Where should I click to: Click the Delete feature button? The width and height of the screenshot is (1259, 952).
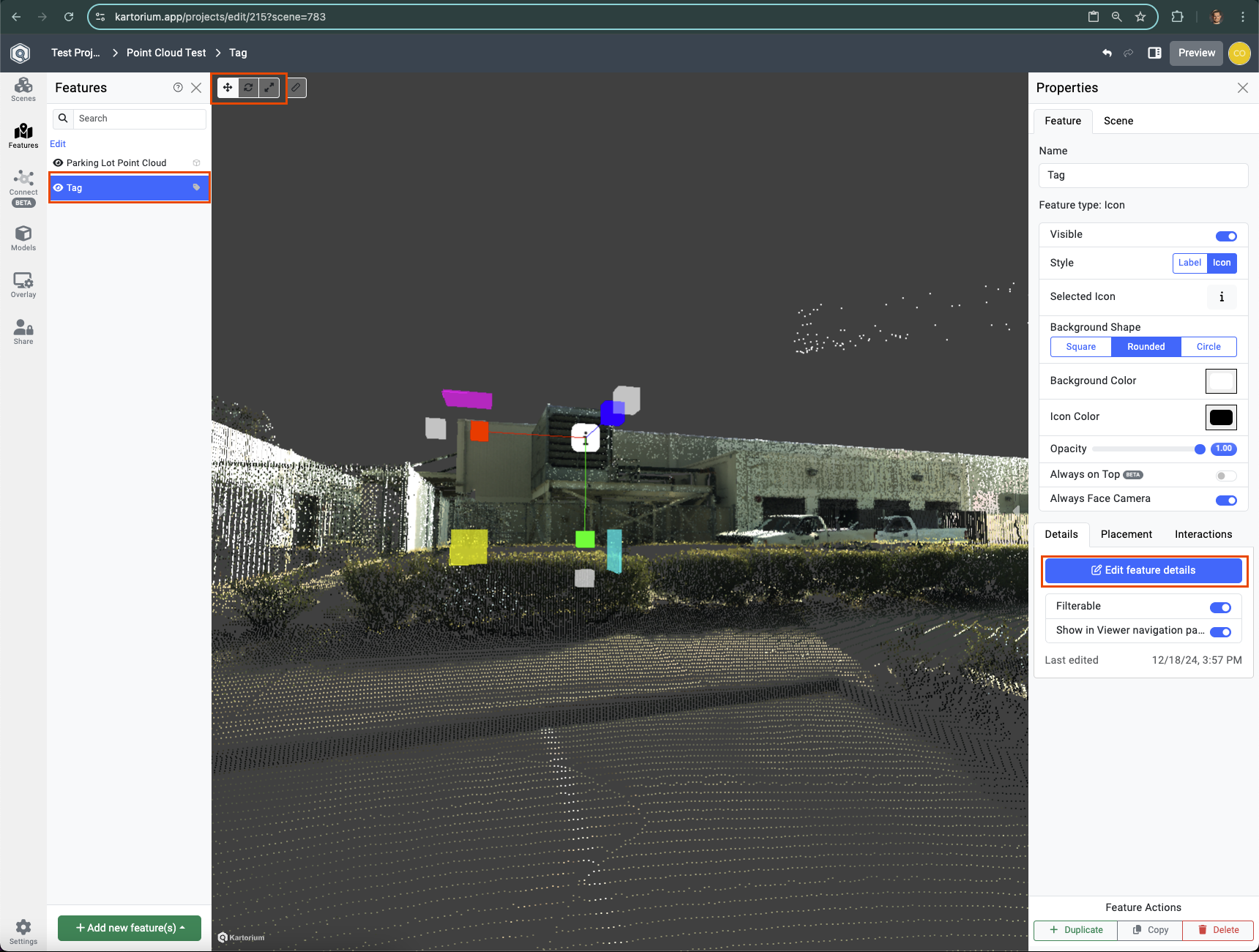point(1218,930)
